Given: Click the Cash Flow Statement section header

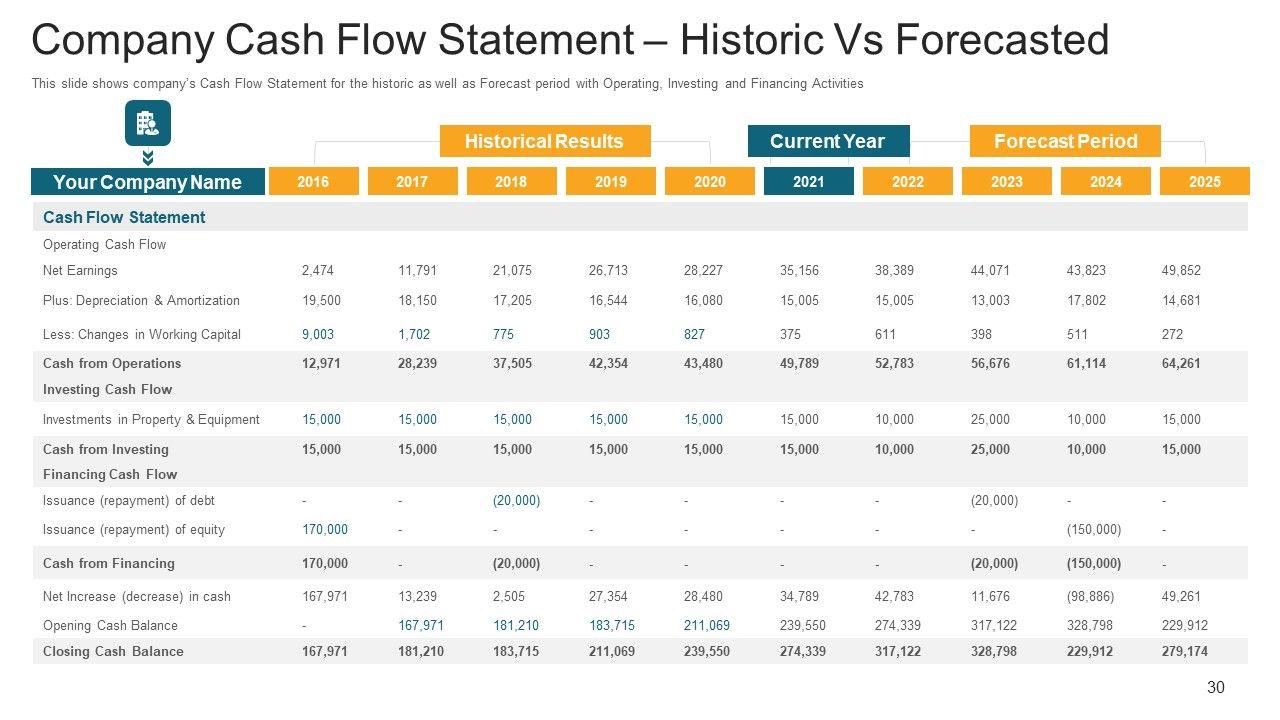Looking at the screenshot, I should coord(124,217).
